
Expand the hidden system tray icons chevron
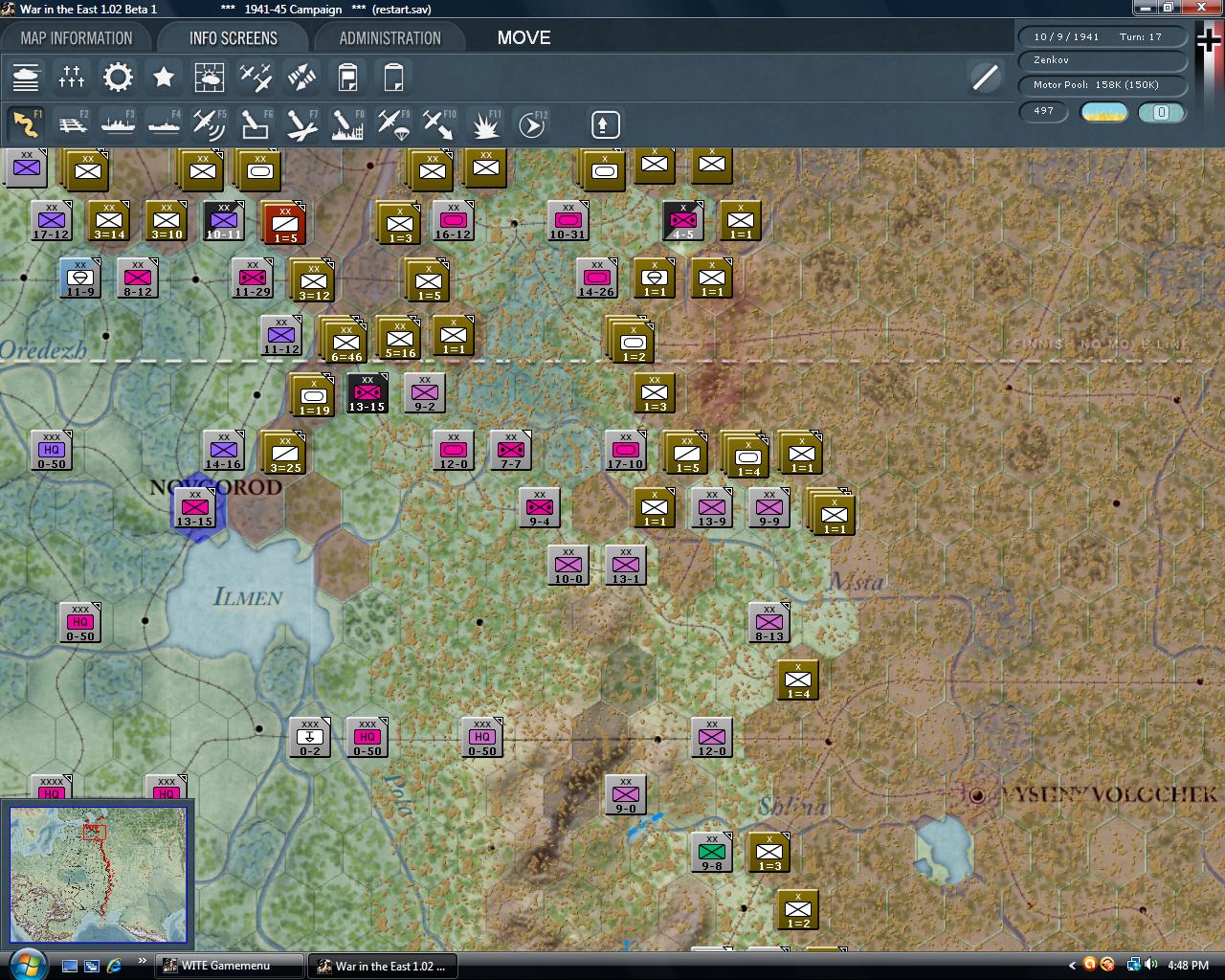[1071, 966]
